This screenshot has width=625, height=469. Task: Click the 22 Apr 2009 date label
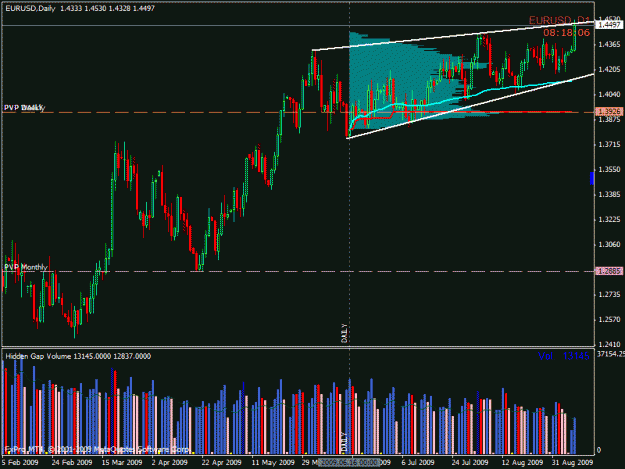pyautogui.click(x=221, y=462)
